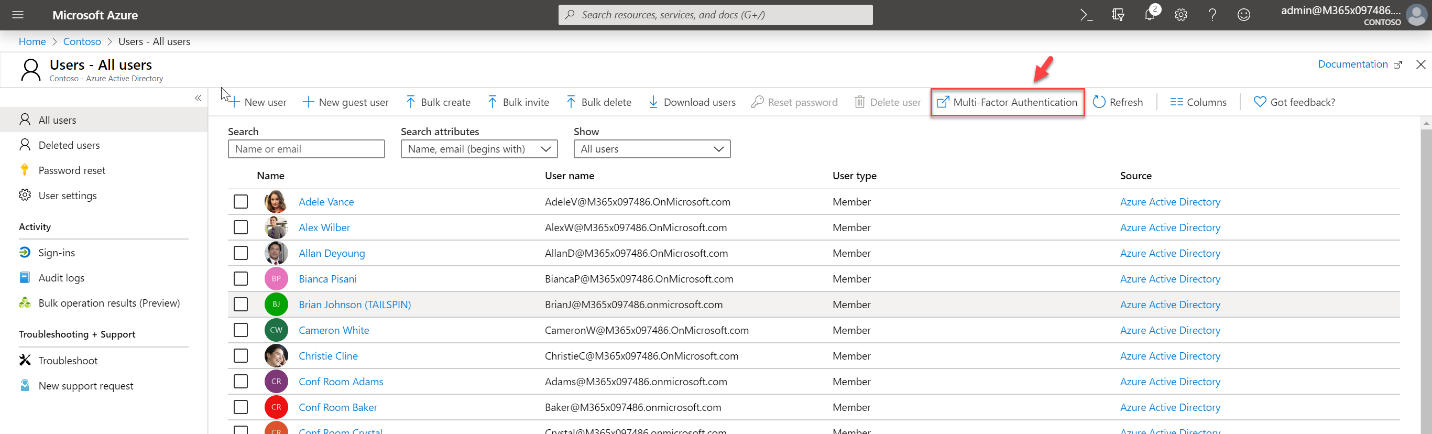Viewport: 1432px width, 434px height.
Task: Close the Users blade with the X
Action: click(x=1421, y=64)
